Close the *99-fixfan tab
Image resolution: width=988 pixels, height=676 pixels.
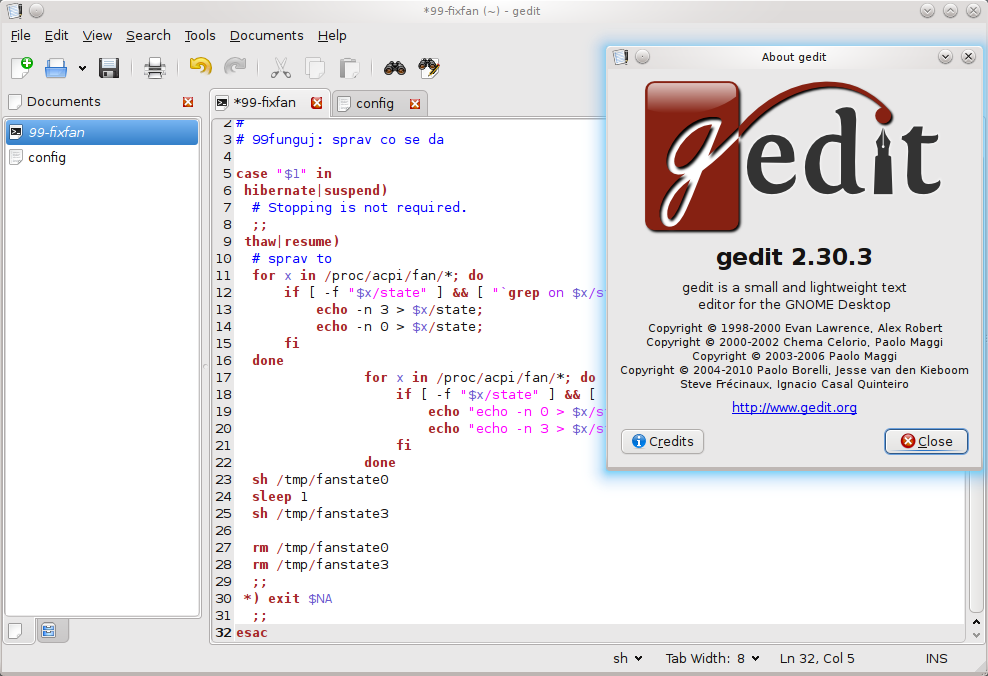coord(316,103)
